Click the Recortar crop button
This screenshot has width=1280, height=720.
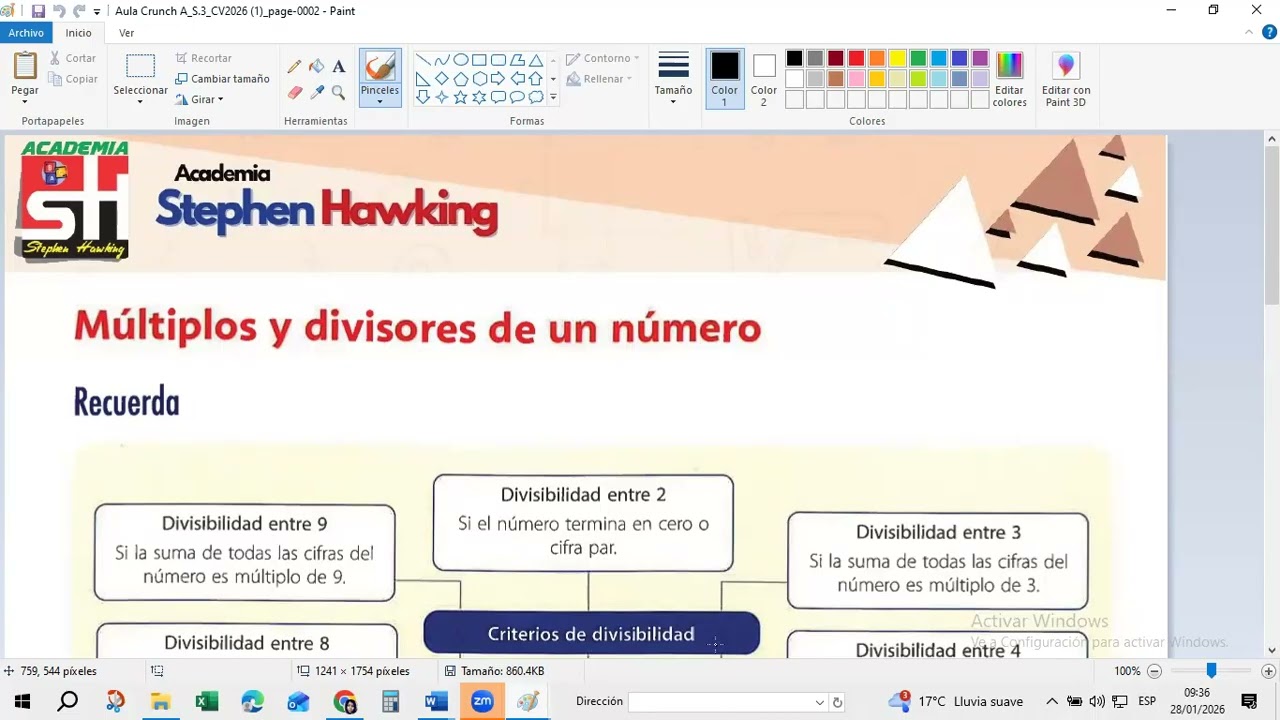(203, 58)
